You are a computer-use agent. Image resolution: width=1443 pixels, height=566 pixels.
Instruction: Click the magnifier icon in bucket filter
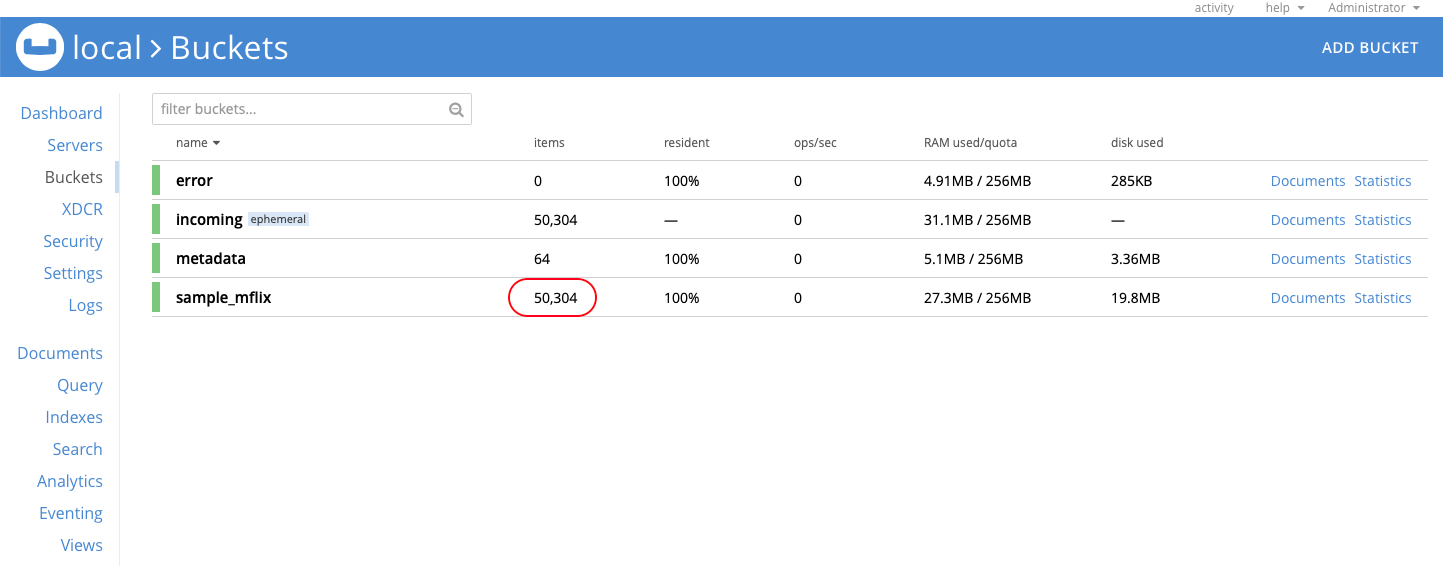coord(456,110)
